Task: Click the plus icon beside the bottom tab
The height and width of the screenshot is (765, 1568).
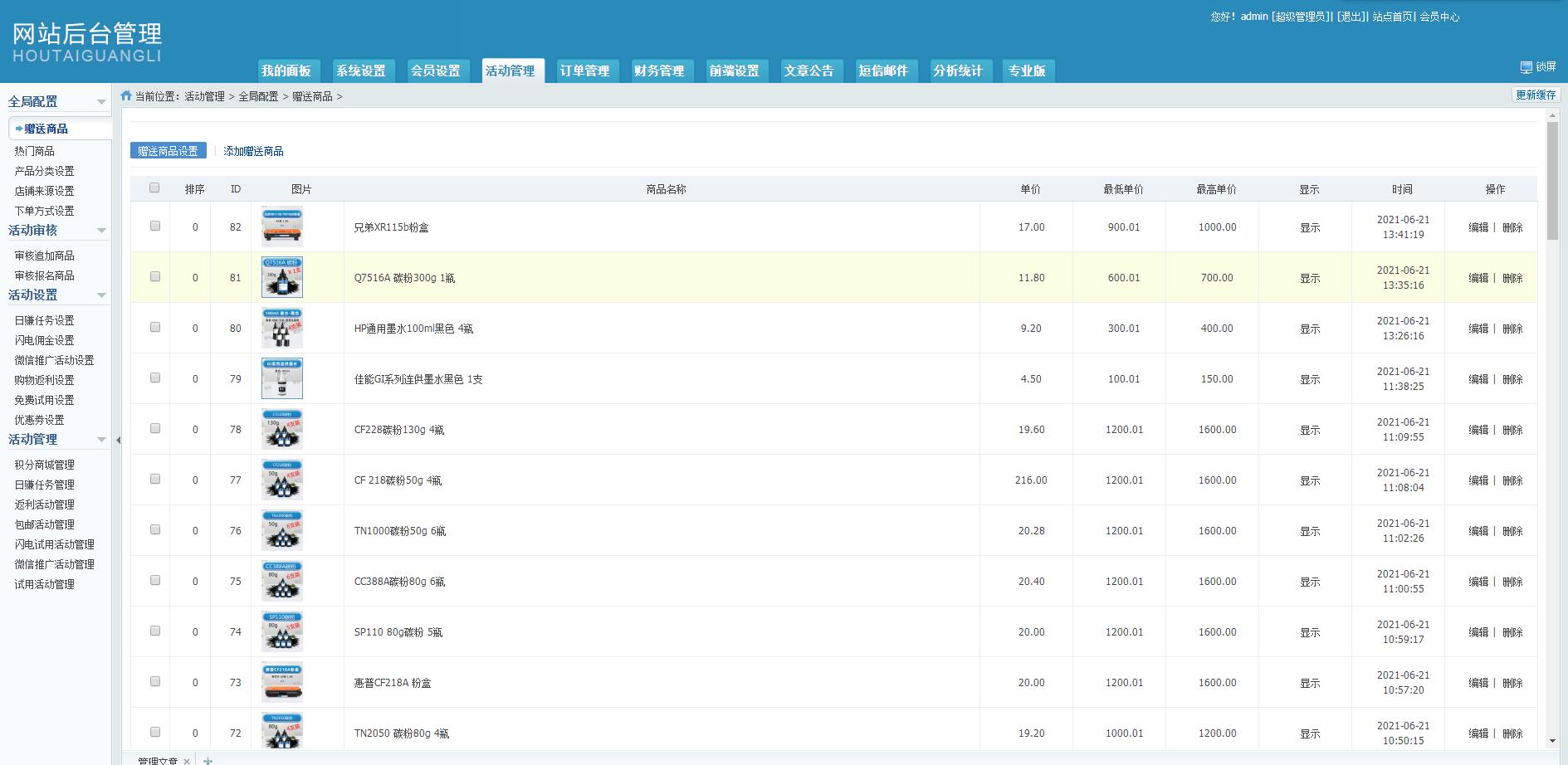Action: tap(208, 761)
